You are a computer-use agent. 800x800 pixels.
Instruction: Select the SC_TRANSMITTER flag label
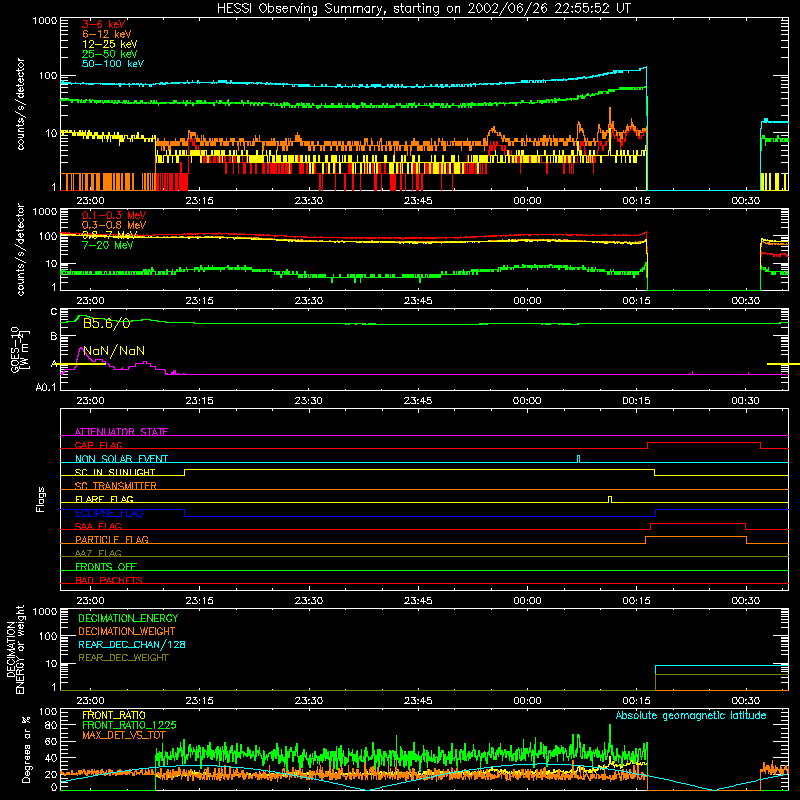(115, 486)
